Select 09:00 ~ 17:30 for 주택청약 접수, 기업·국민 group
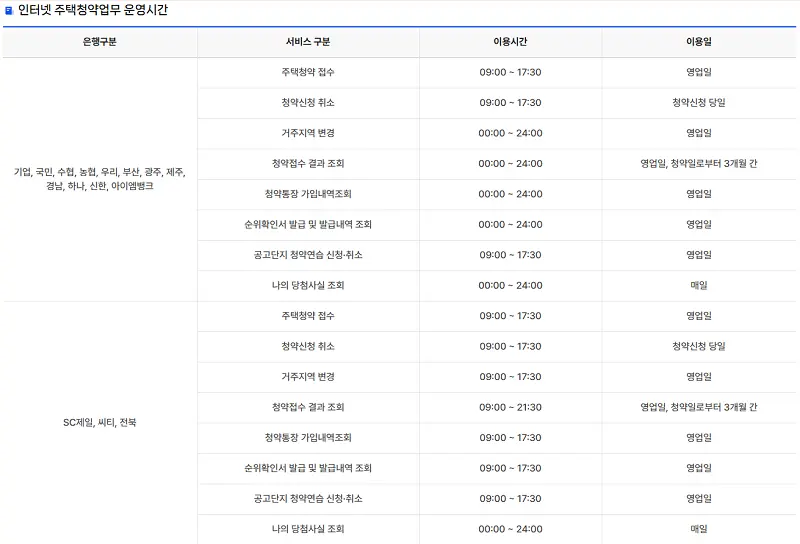This screenshot has height=544, width=800. tap(510, 72)
